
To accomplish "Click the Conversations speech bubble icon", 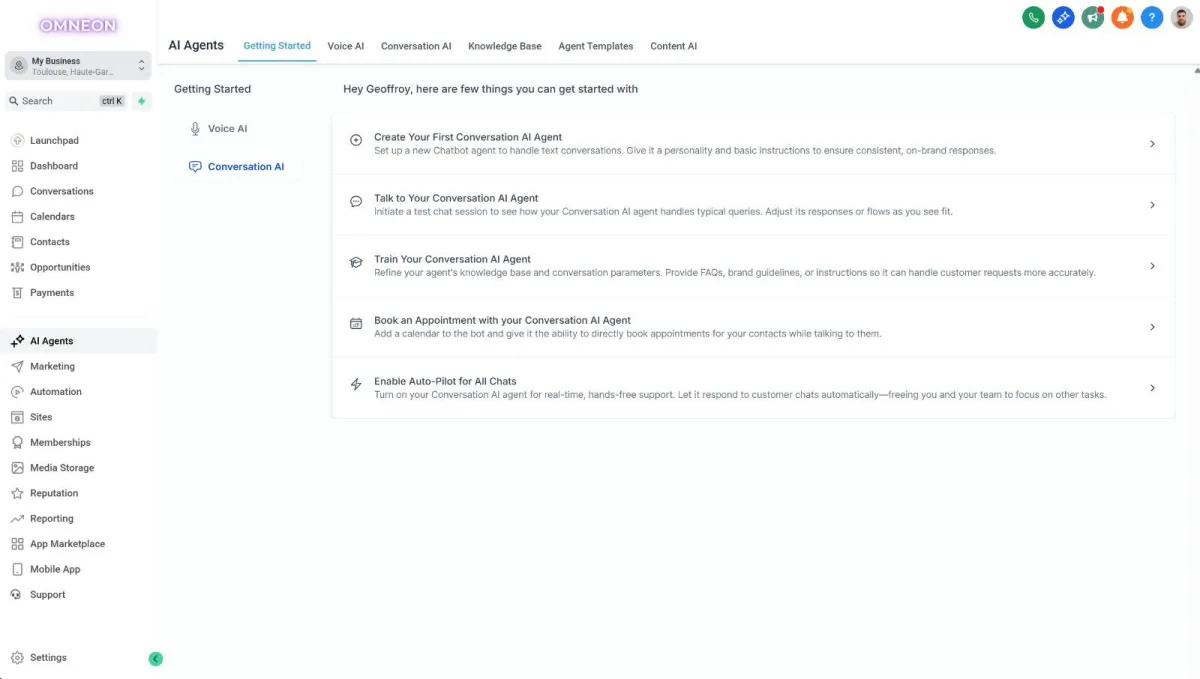I will pos(17,191).
